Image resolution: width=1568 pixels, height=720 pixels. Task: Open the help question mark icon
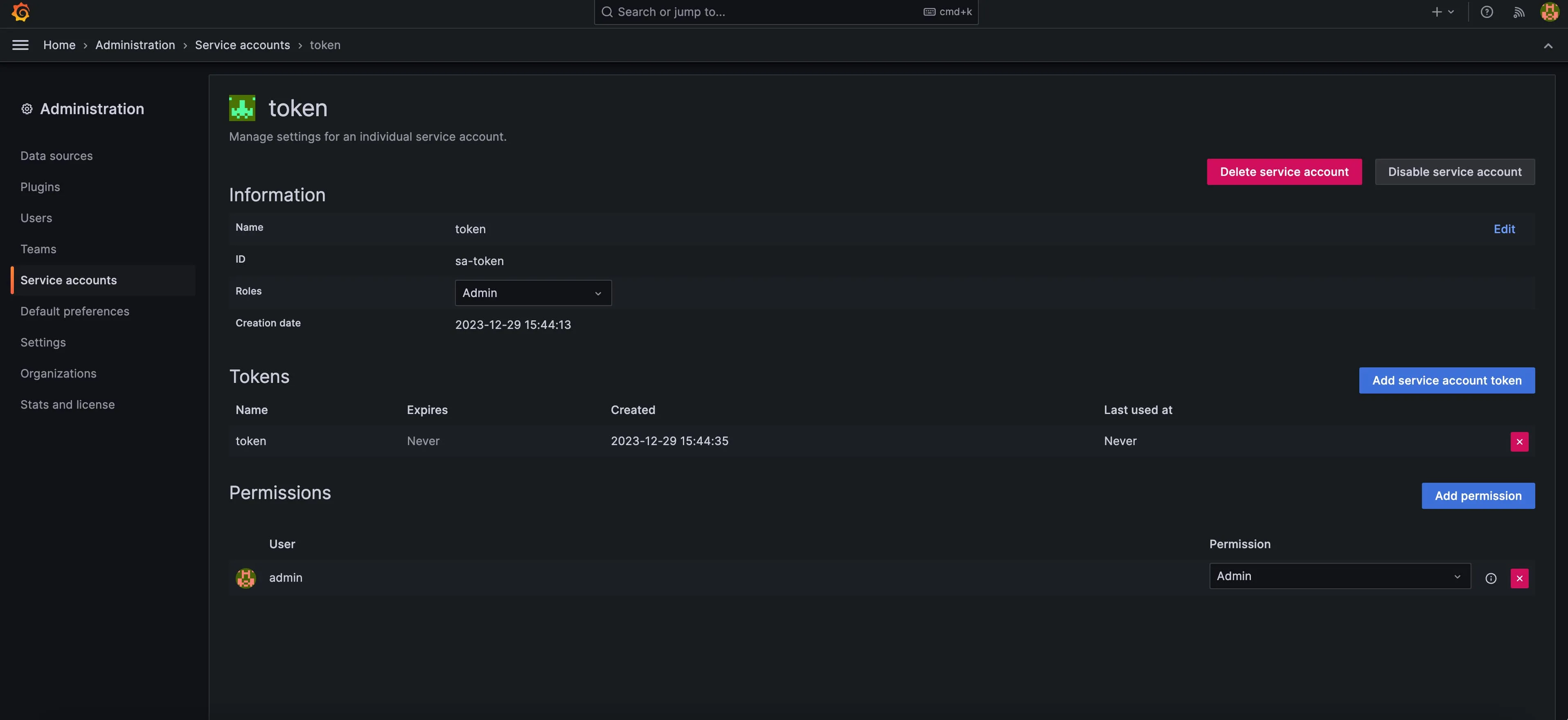point(1487,12)
